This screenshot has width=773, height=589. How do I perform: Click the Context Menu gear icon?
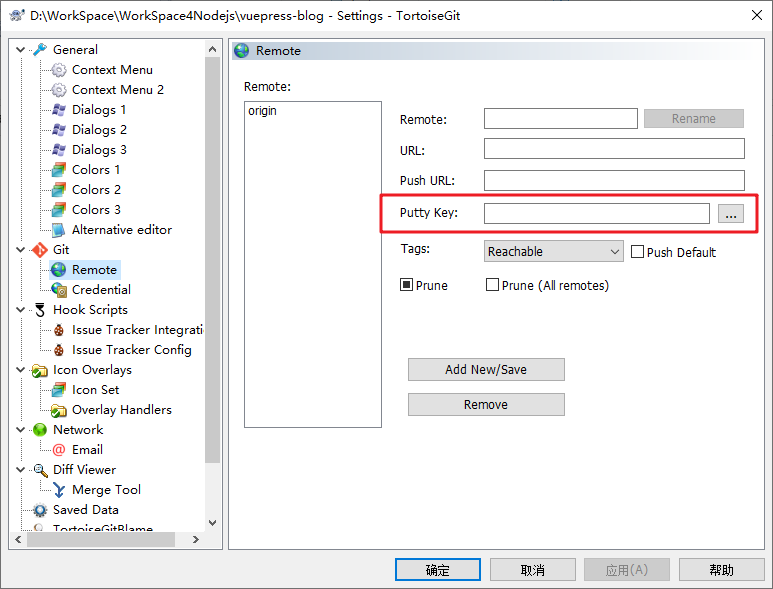[59, 69]
